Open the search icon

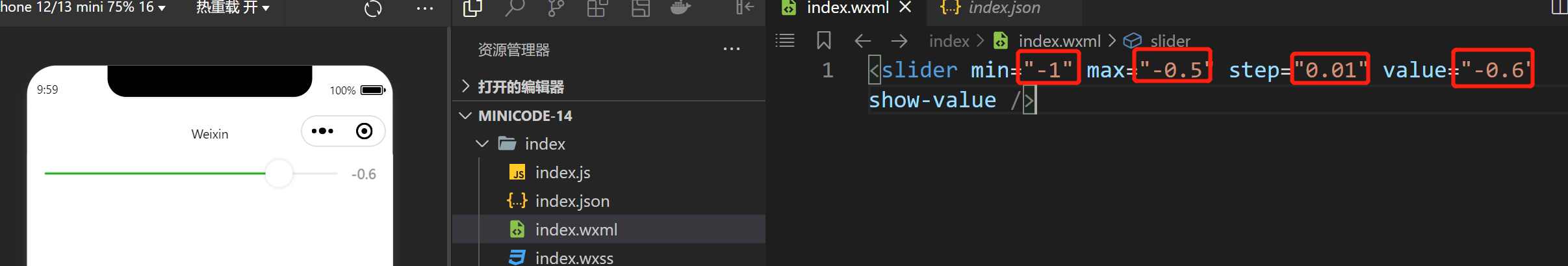(x=514, y=8)
